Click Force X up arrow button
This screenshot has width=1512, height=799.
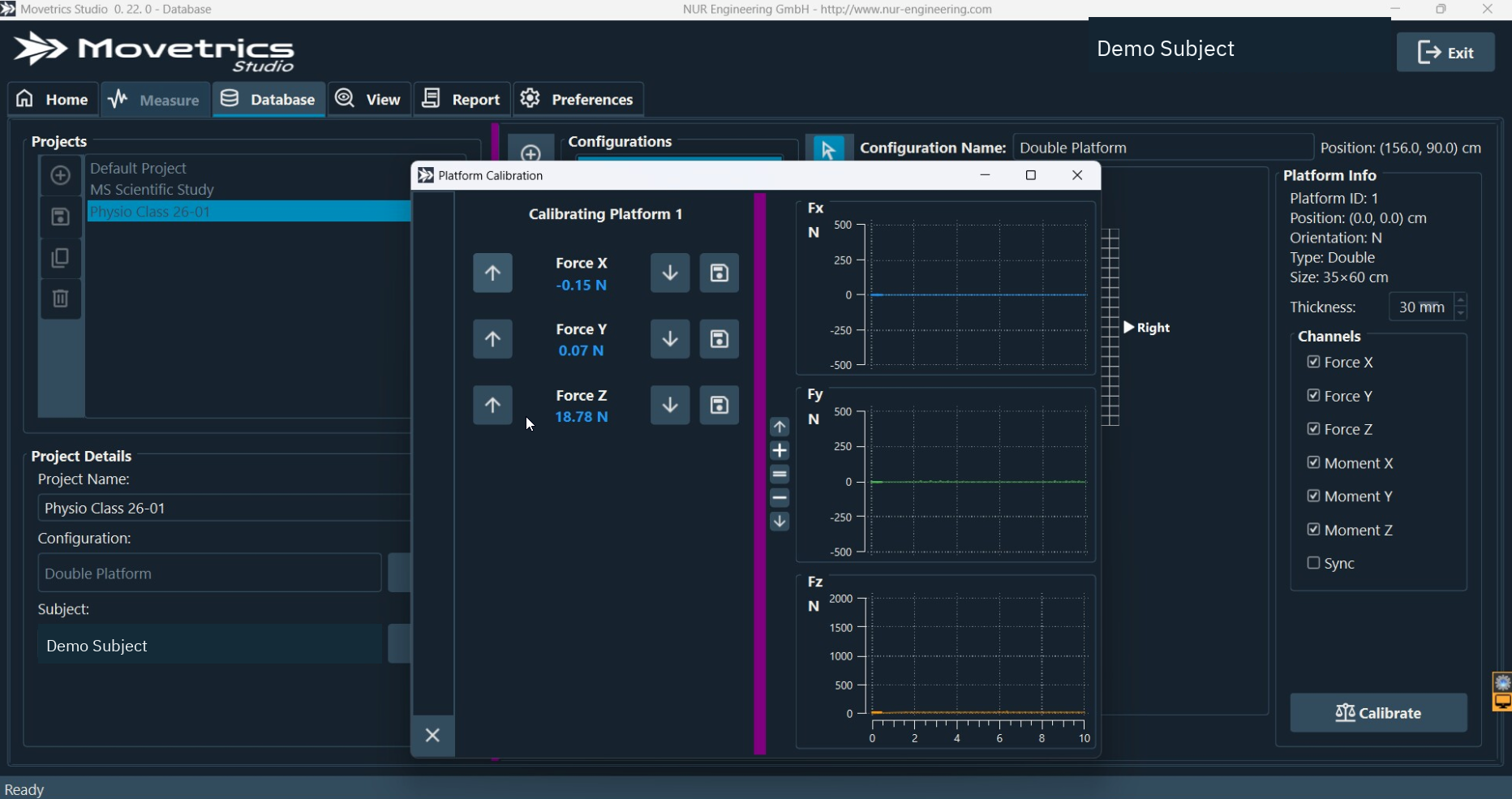(x=492, y=273)
